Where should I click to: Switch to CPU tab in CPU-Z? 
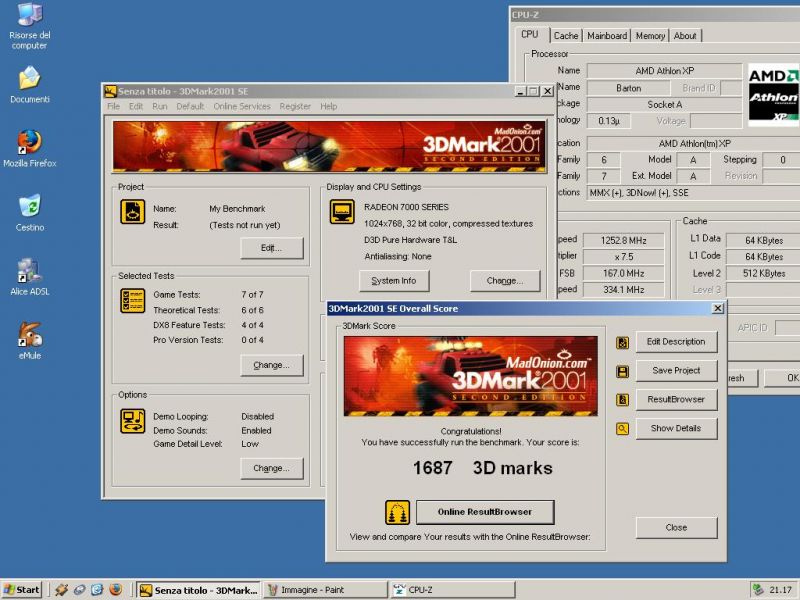(530, 34)
